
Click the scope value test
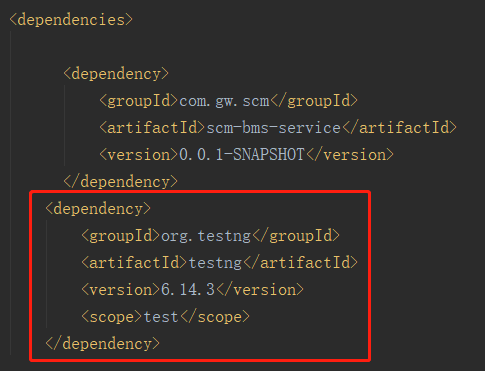point(161,317)
